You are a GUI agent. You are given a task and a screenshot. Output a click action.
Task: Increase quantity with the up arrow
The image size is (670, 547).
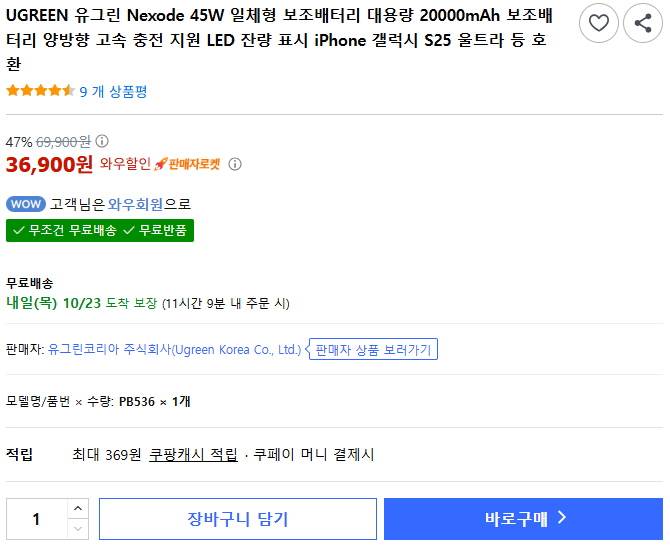pyautogui.click(x=78, y=508)
